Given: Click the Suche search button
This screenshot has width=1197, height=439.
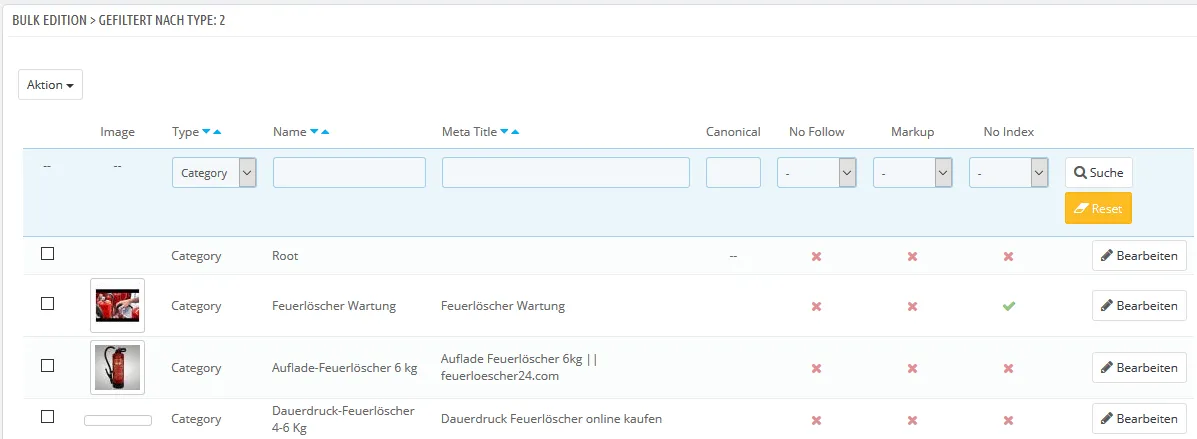Looking at the screenshot, I should pyautogui.click(x=1099, y=173).
